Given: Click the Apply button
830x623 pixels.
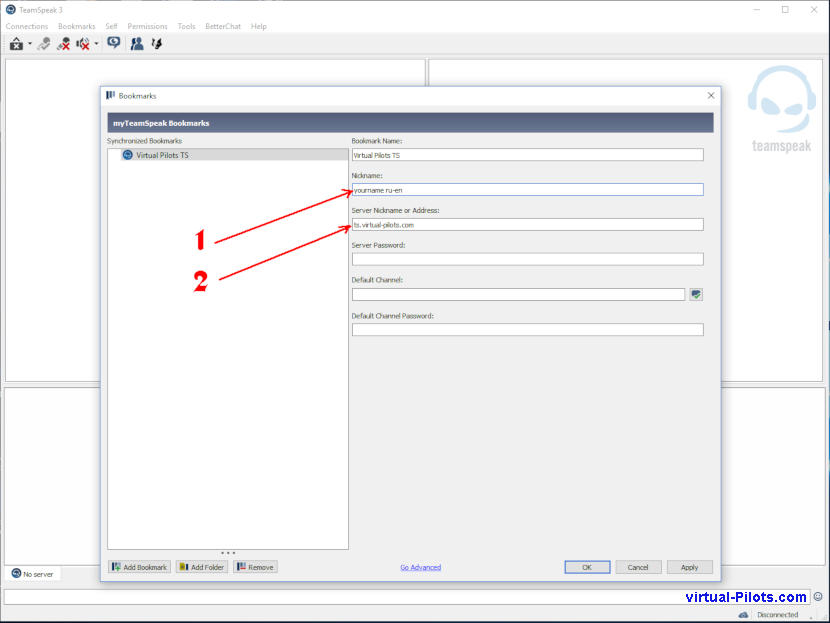Looking at the screenshot, I should click(689, 567).
